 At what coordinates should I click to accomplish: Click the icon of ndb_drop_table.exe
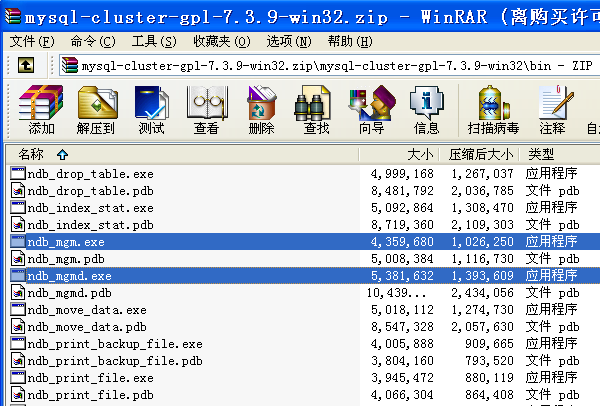(x=18, y=173)
